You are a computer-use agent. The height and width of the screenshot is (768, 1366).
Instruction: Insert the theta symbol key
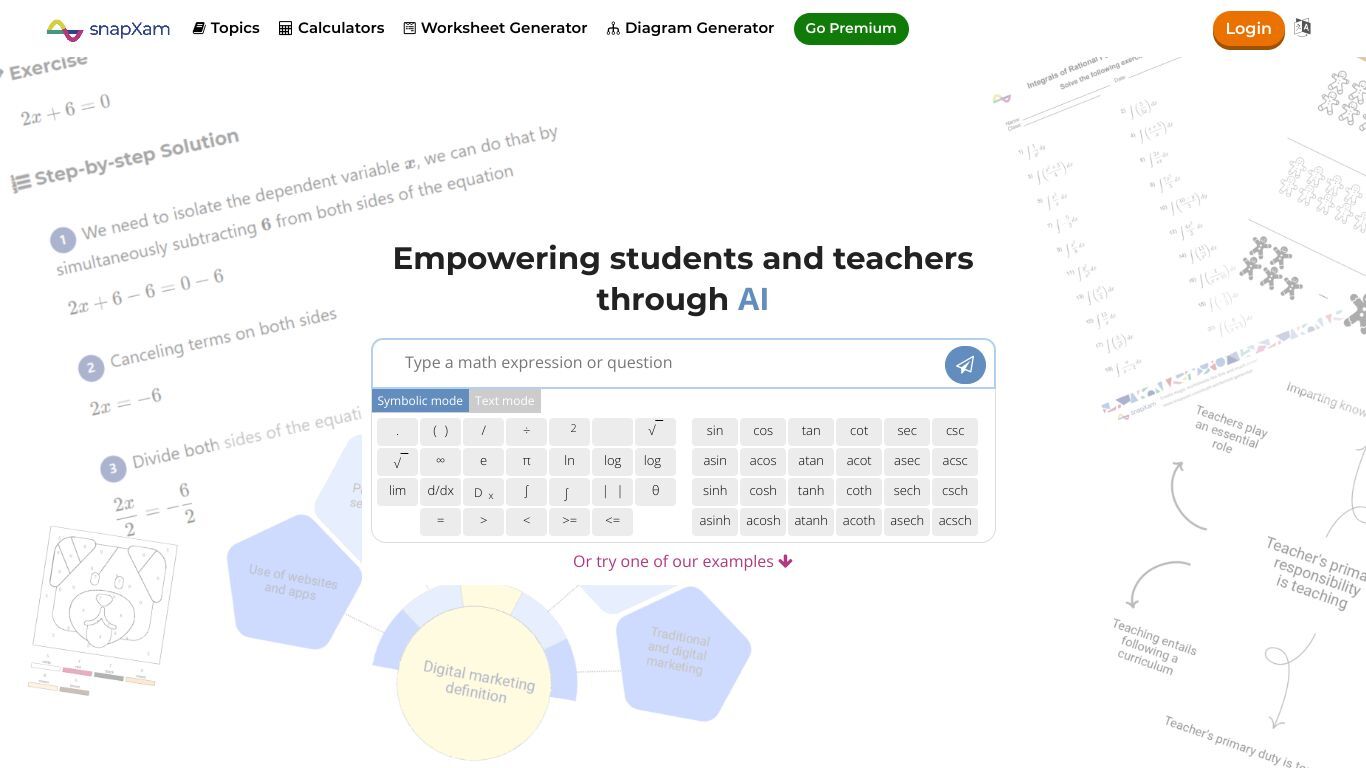point(655,491)
